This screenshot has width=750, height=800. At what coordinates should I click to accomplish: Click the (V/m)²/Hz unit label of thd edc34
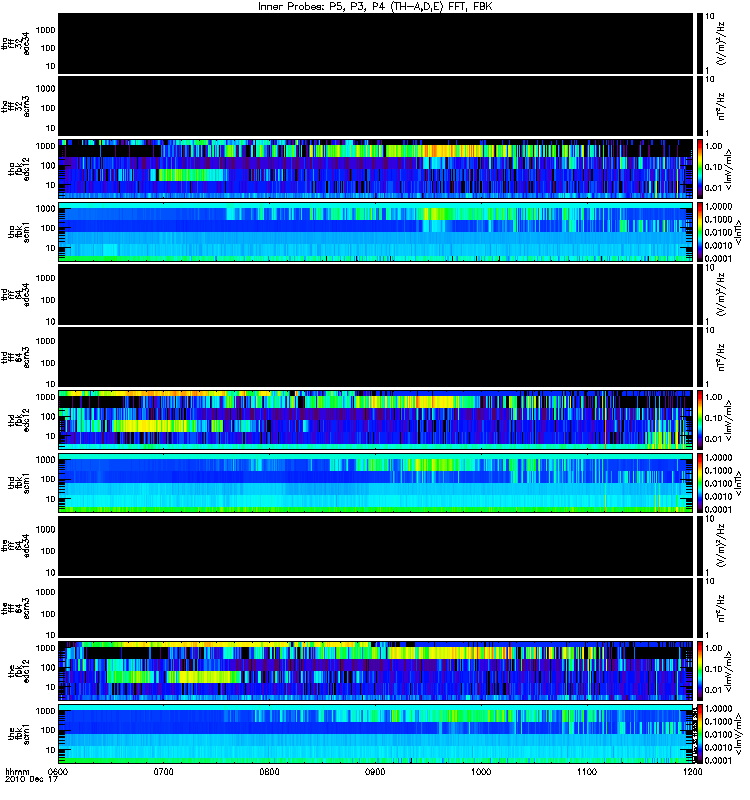point(721,294)
